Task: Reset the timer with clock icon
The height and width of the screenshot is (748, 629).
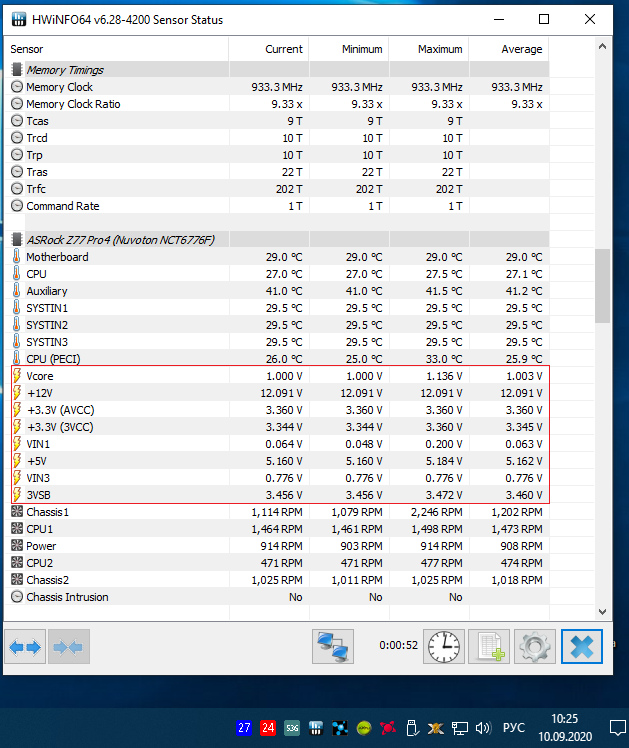Action: point(444,647)
